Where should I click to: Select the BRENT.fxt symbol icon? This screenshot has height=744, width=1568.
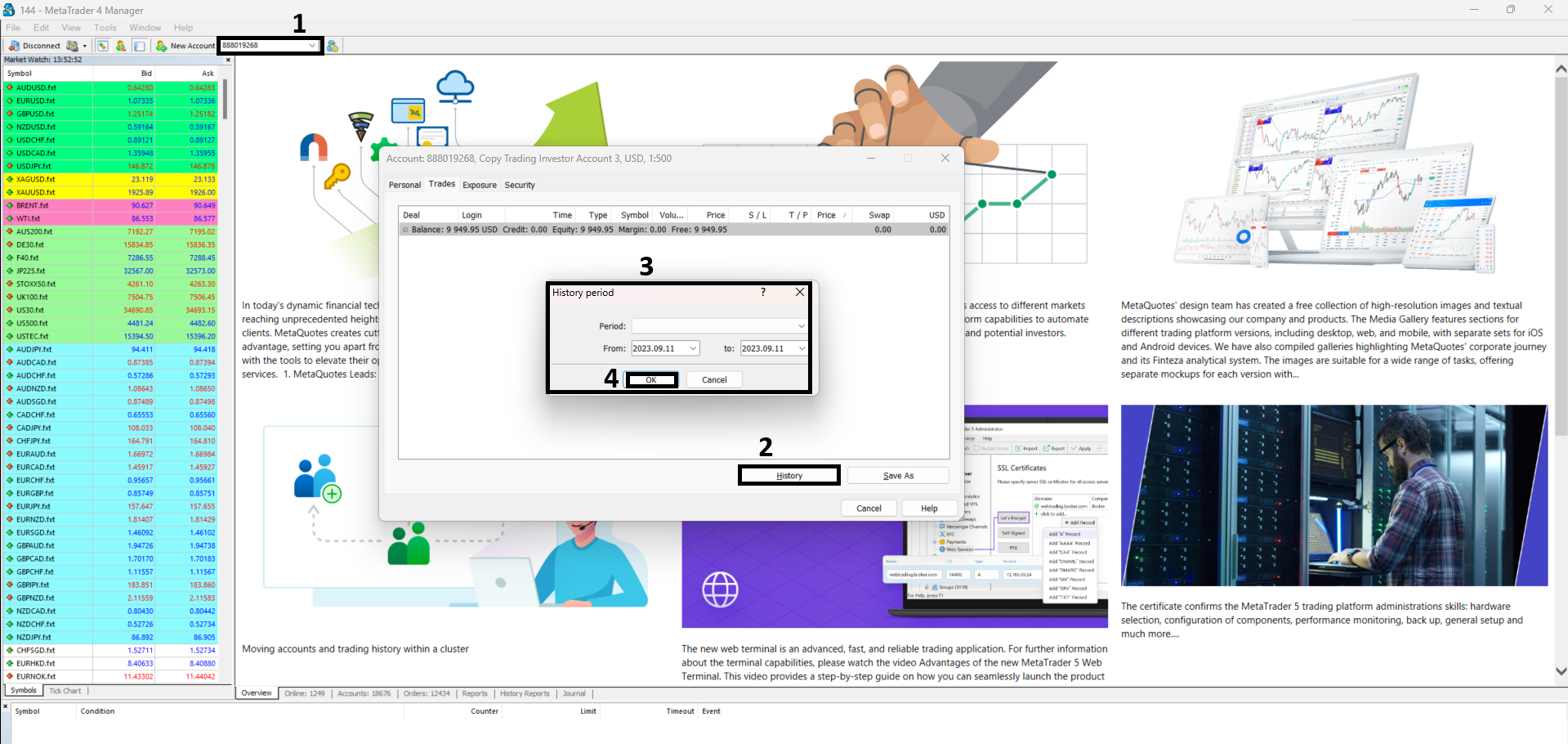(10, 205)
